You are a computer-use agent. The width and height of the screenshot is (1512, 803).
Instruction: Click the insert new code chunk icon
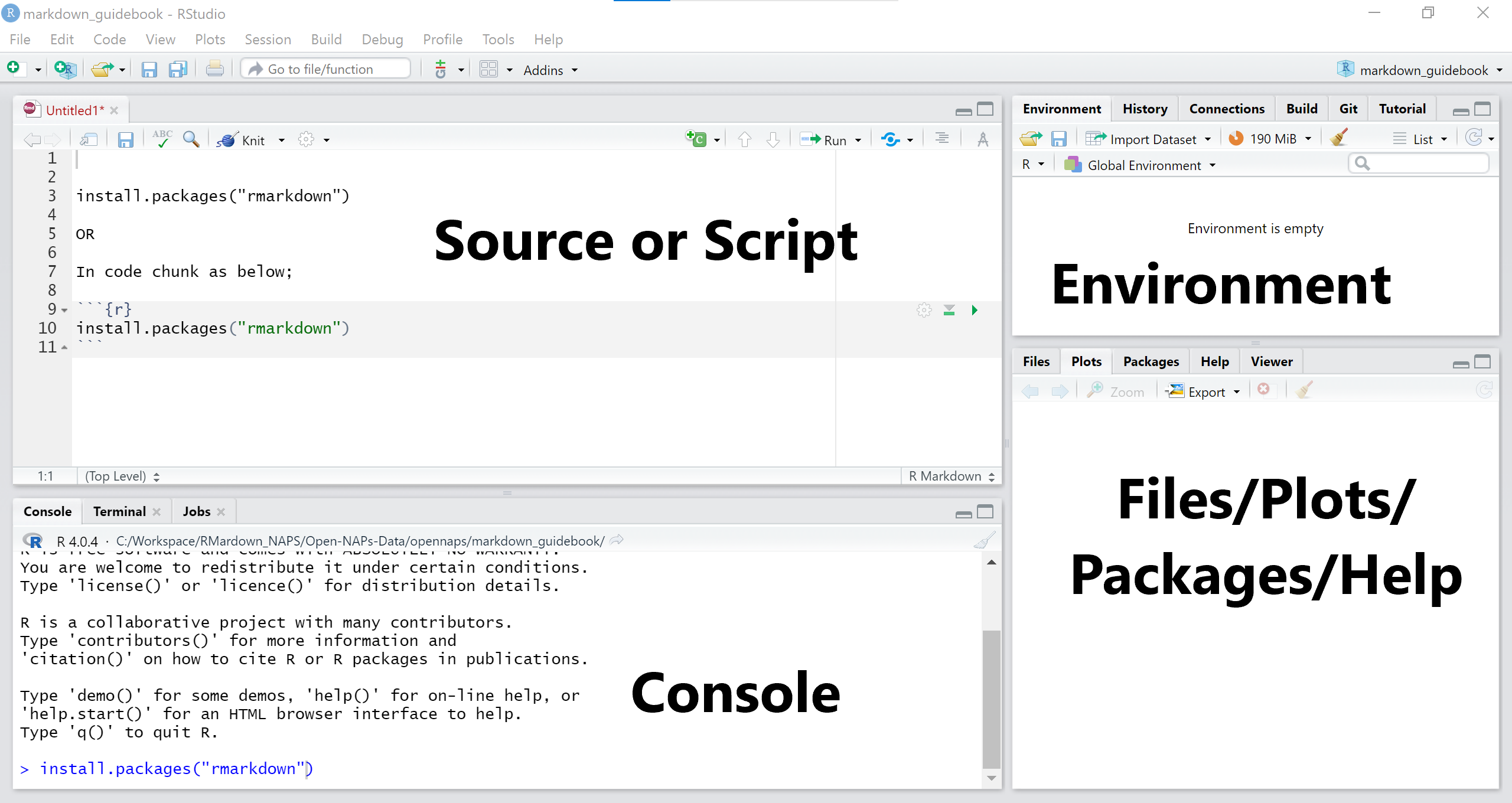tap(696, 139)
